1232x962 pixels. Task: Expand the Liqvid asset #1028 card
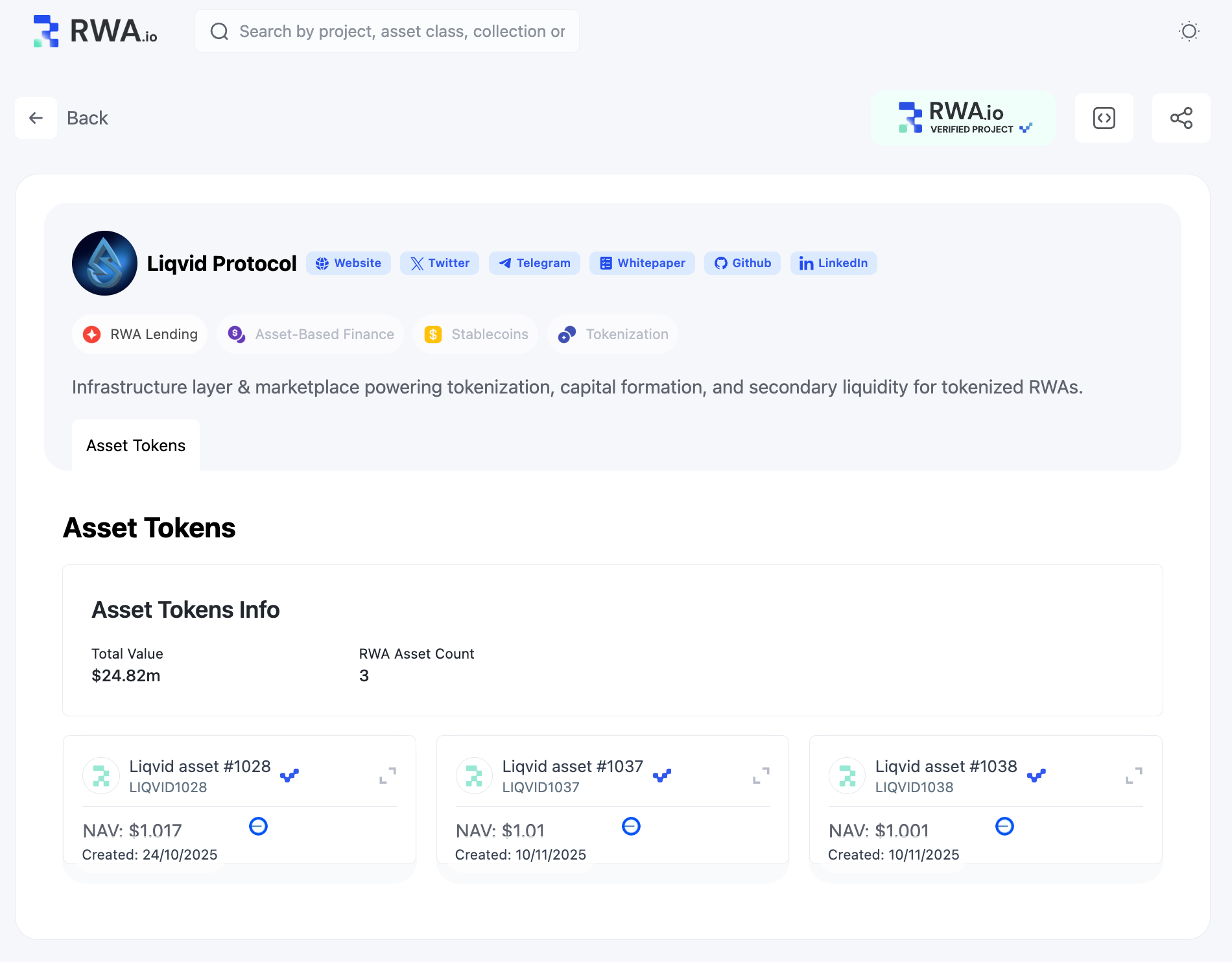click(388, 775)
